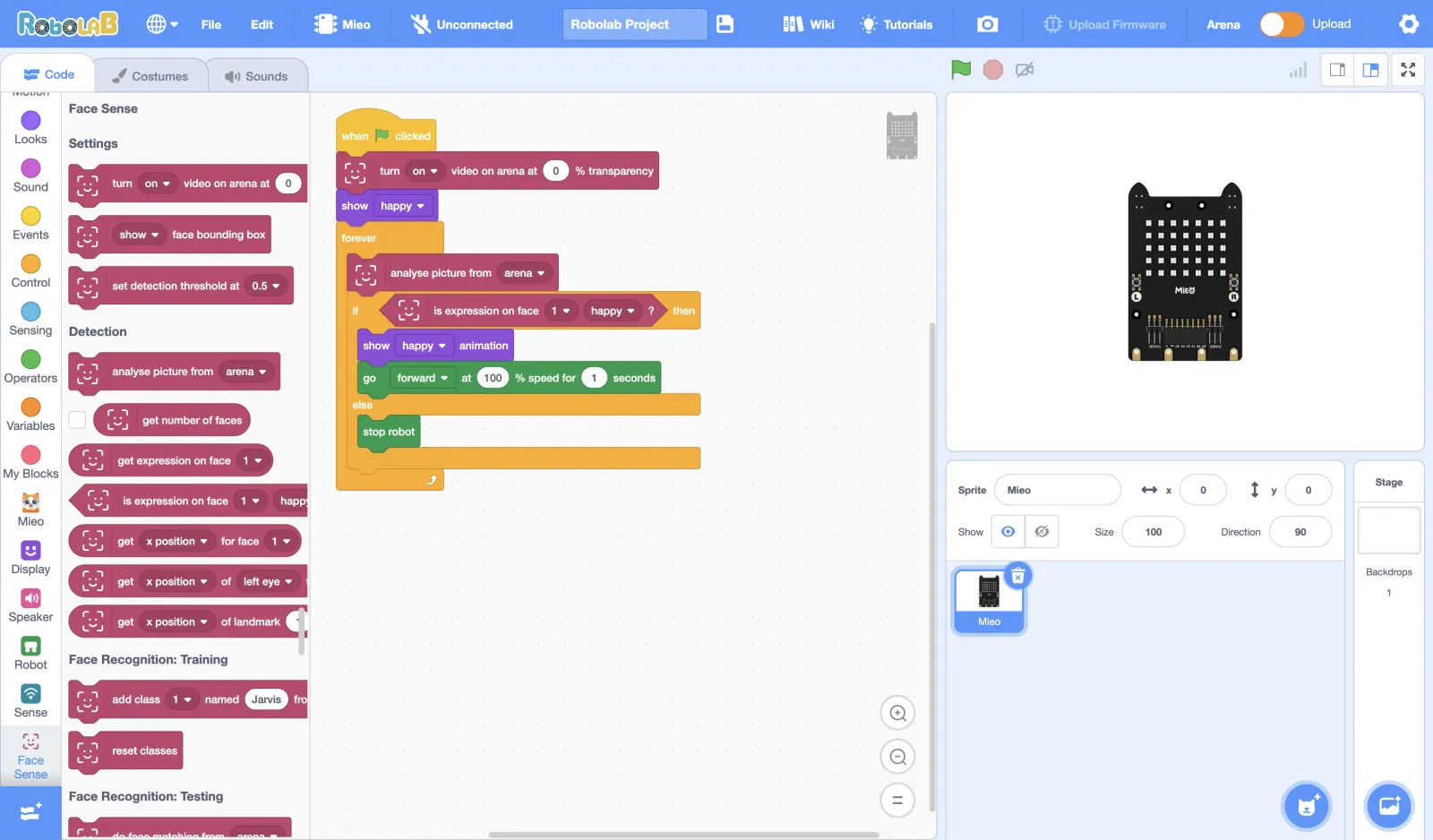Click Upload Firmware button
Viewport: 1433px width, 840px height.
(1105, 24)
